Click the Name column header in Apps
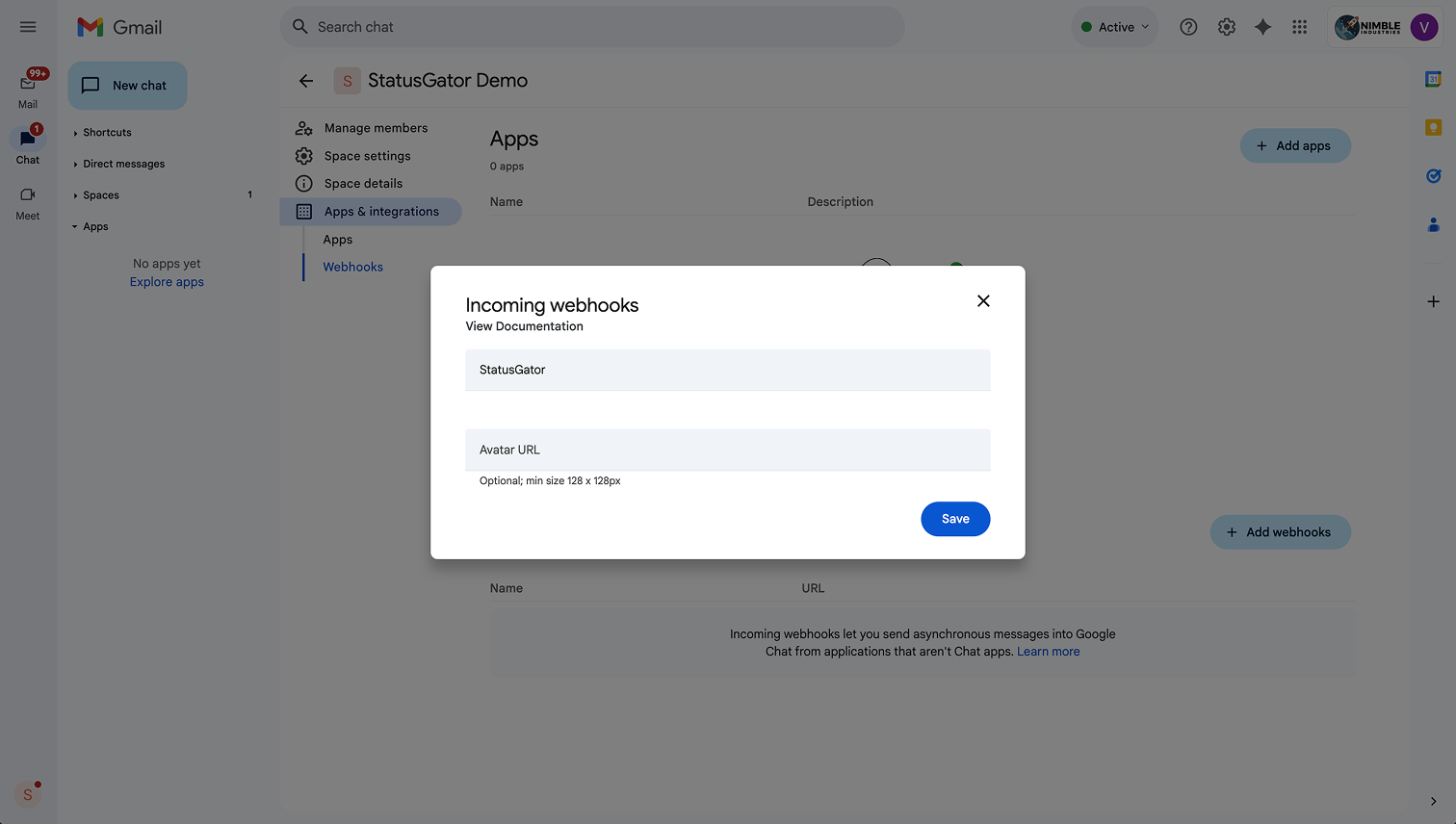The width and height of the screenshot is (1456, 824). click(506, 202)
